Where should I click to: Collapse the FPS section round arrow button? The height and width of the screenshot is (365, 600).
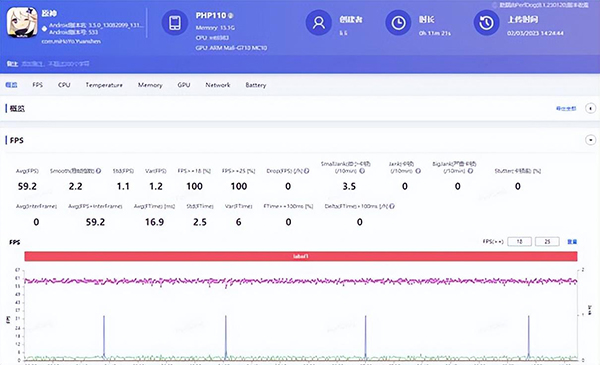point(590,140)
